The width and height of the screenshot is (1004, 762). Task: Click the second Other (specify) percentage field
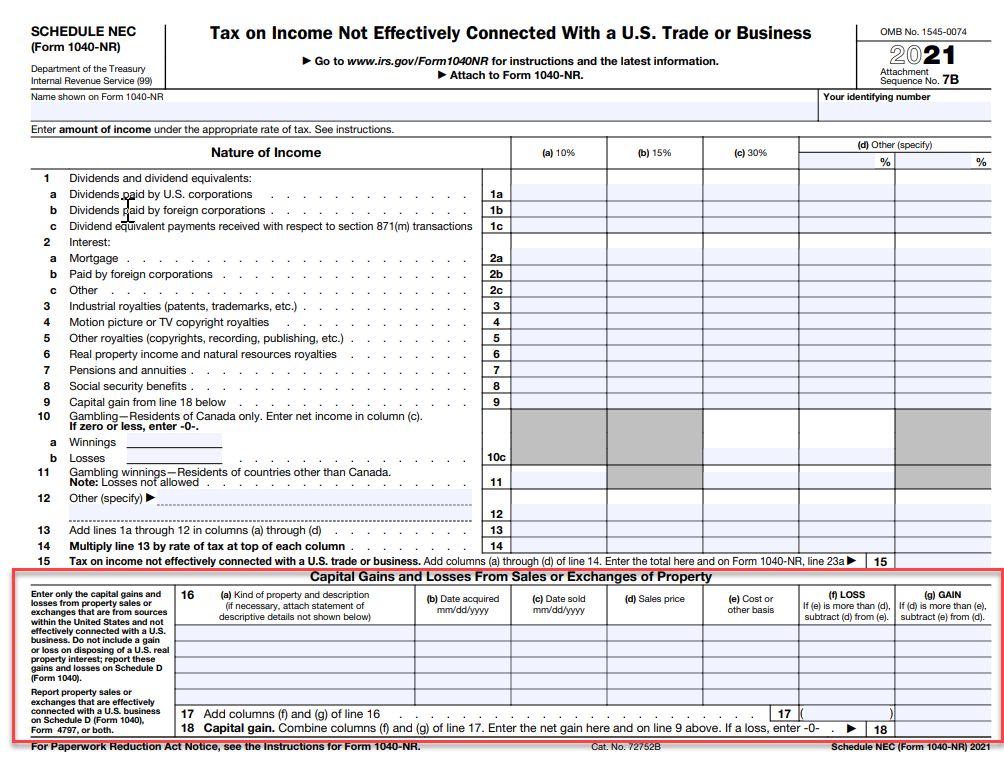934,161
